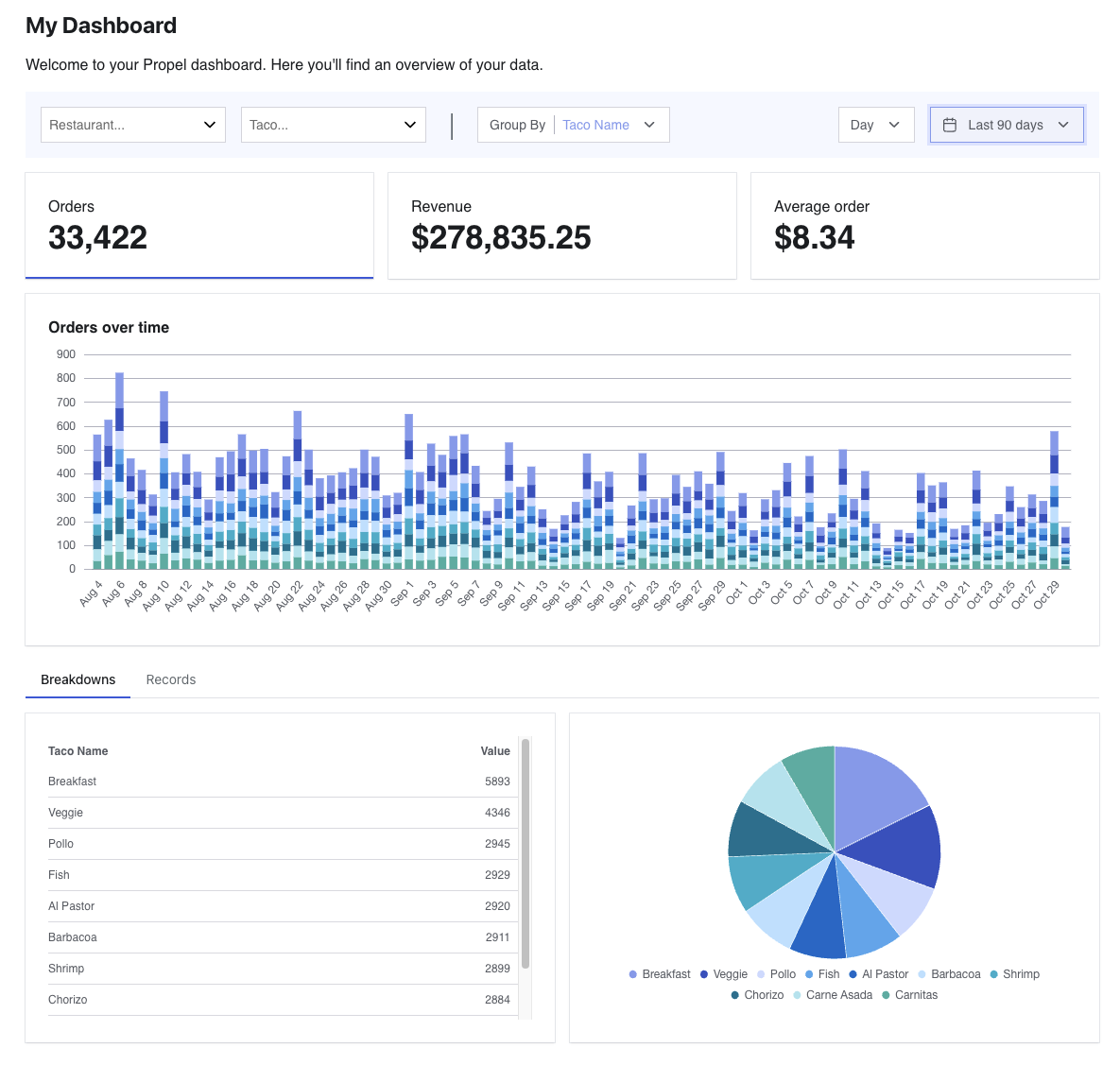Select the Breakdowns tab
1120x1065 pixels.
(78, 679)
